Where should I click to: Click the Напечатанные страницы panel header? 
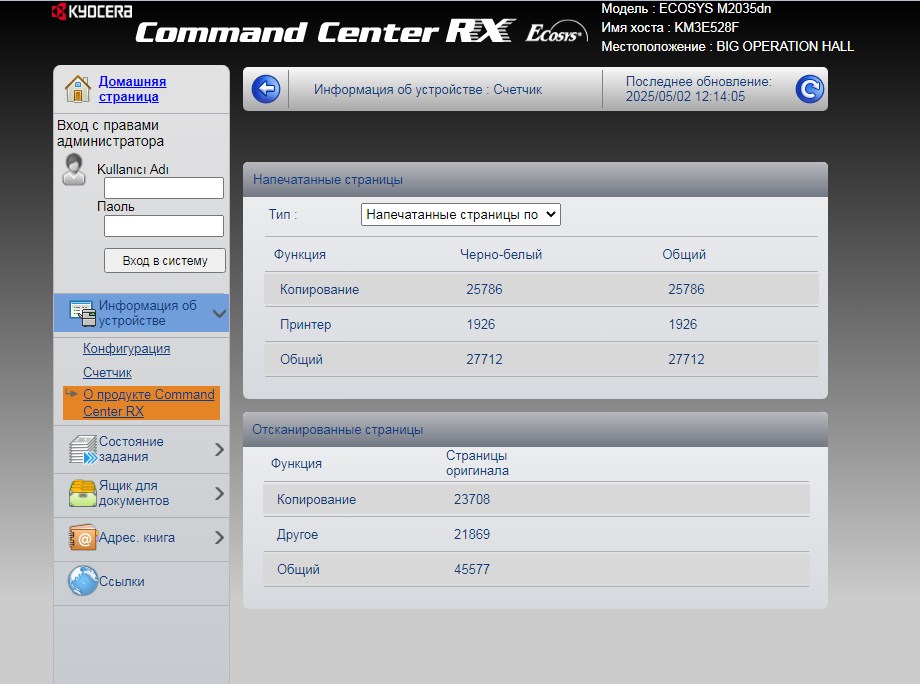pos(535,180)
